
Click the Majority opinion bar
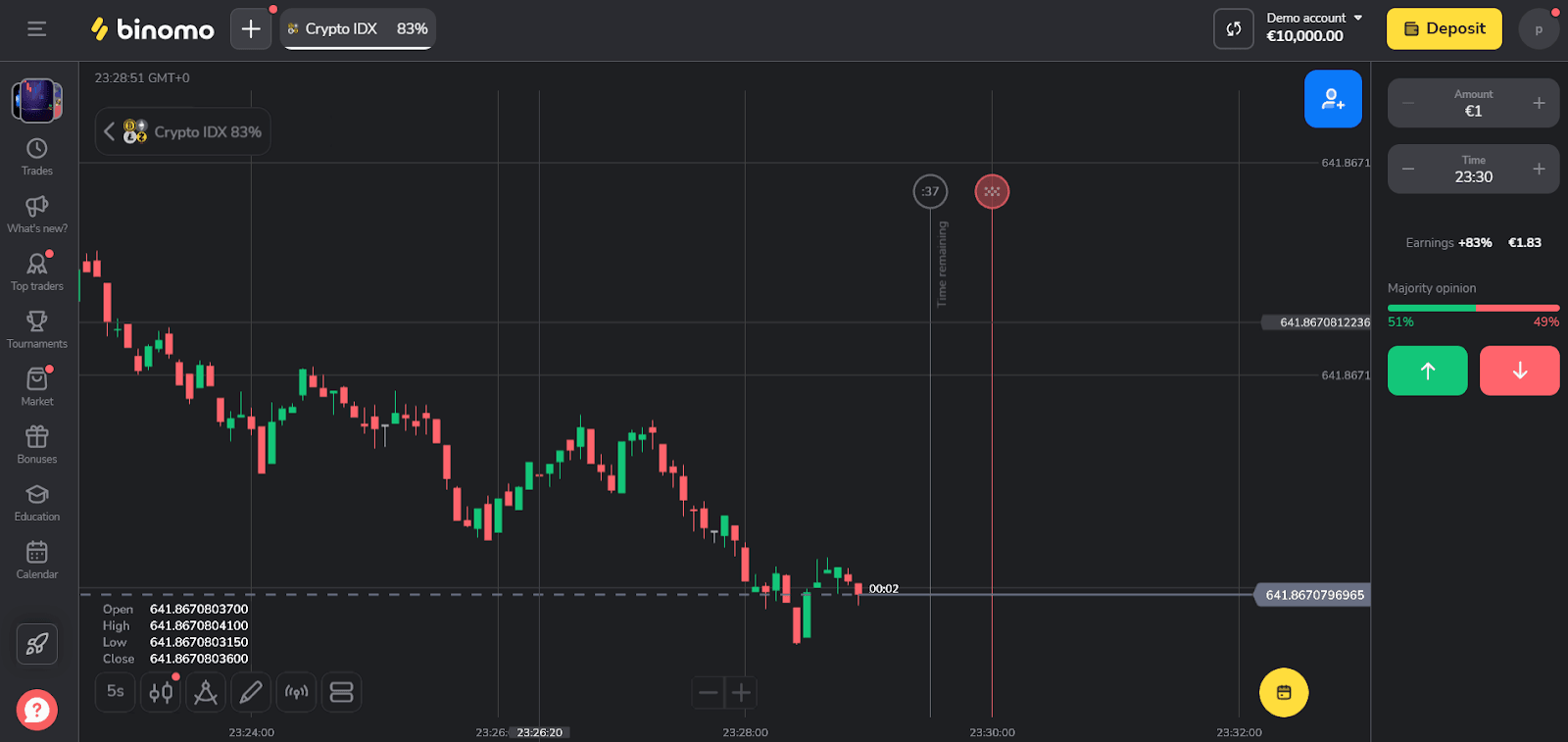(x=1473, y=308)
